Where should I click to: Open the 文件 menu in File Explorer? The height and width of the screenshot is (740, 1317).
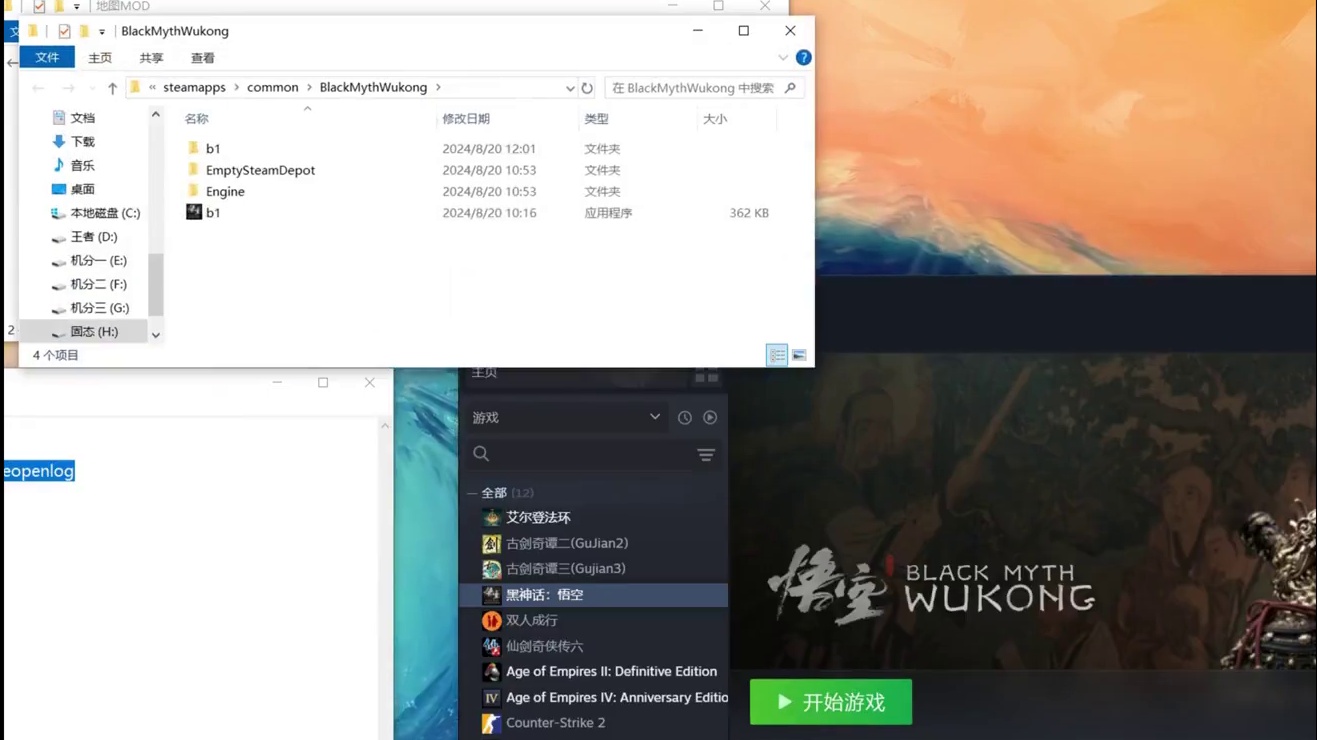[x=46, y=57]
